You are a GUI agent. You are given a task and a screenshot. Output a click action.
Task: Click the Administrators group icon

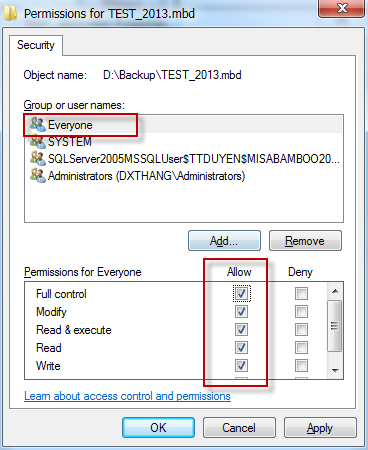click(x=37, y=176)
